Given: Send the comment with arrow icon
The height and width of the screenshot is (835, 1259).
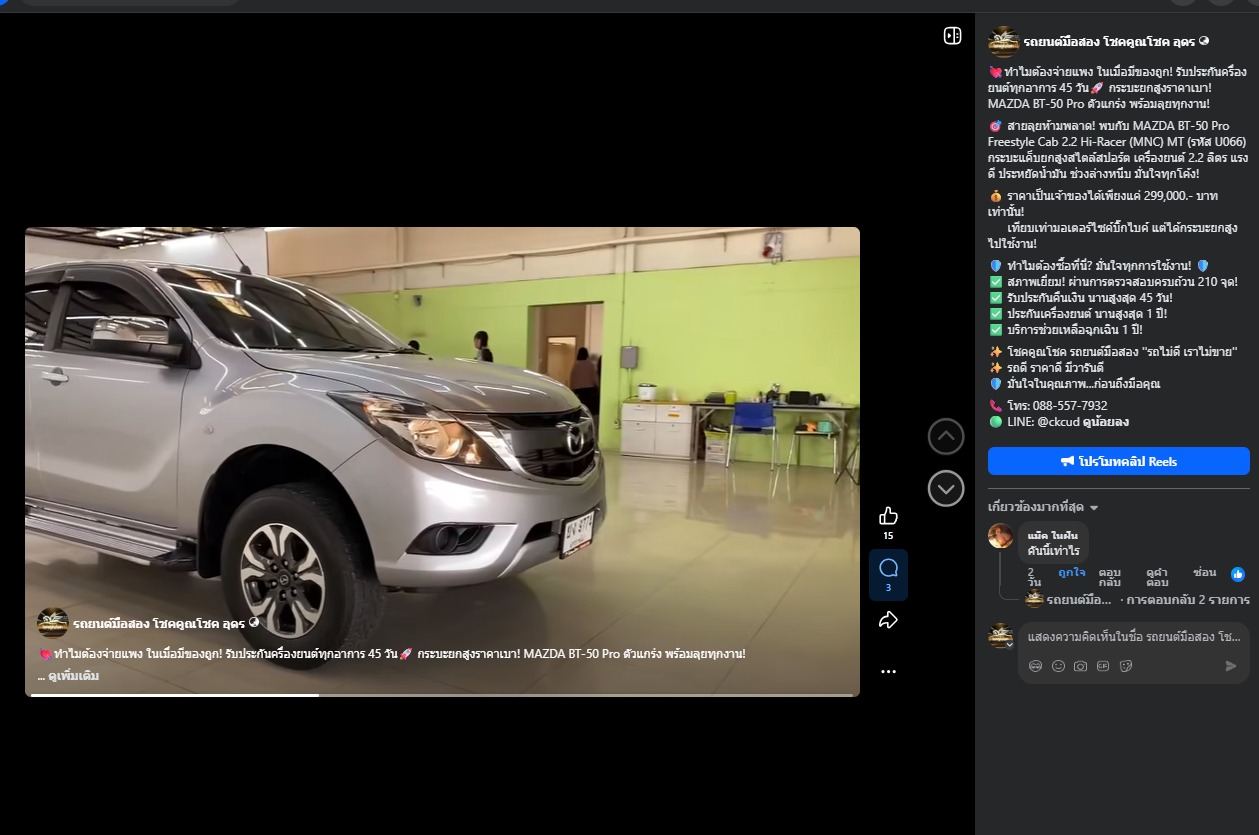Looking at the screenshot, I should [x=1231, y=666].
